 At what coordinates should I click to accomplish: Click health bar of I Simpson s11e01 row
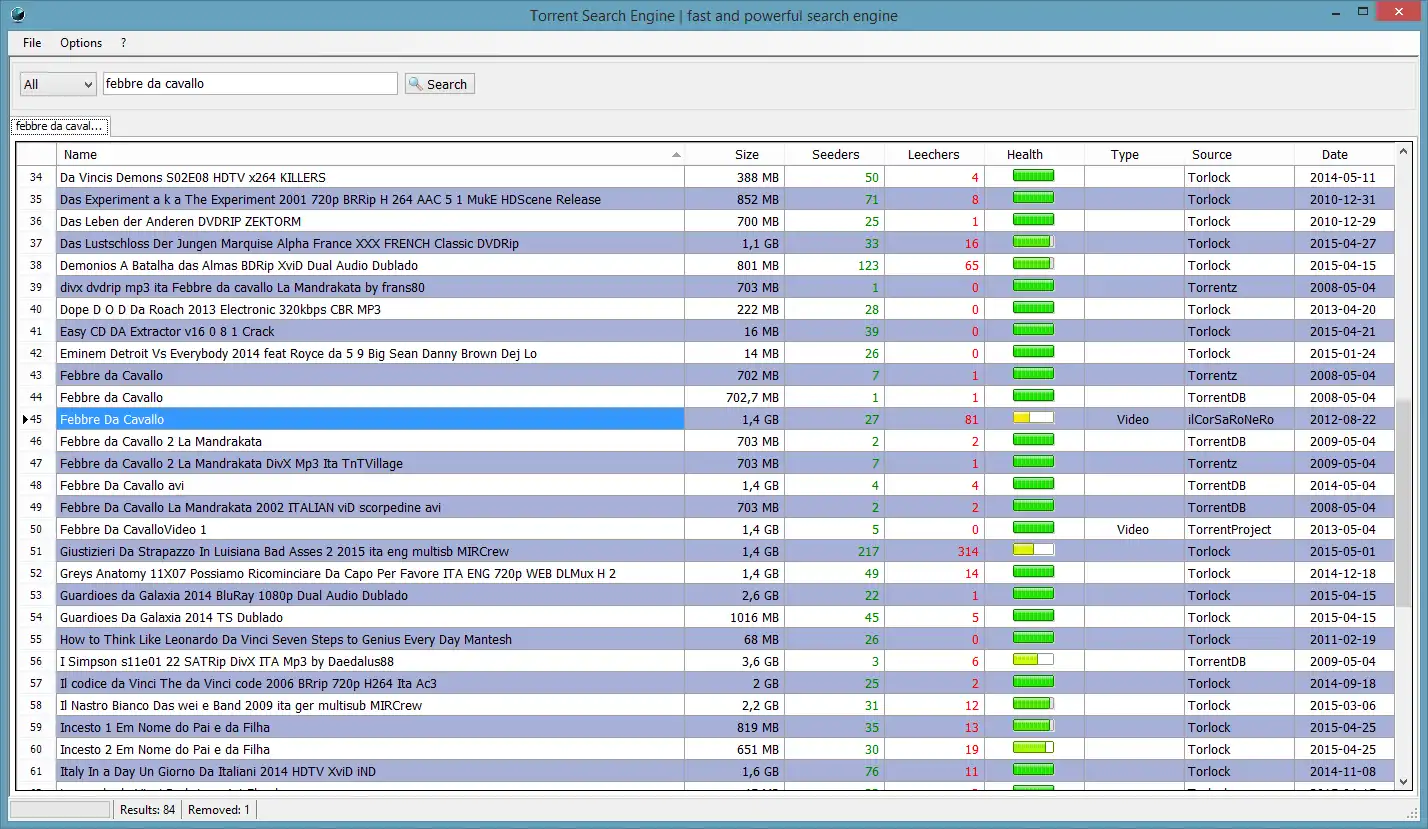pyautogui.click(x=1033, y=660)
